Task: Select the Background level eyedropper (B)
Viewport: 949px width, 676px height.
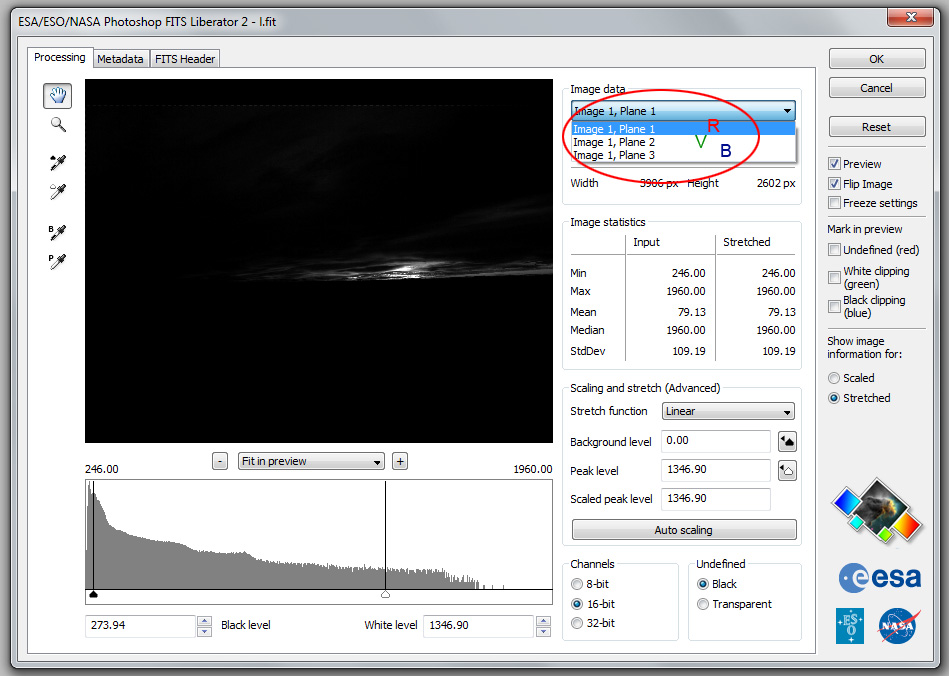Action: (x=57, y=232)
